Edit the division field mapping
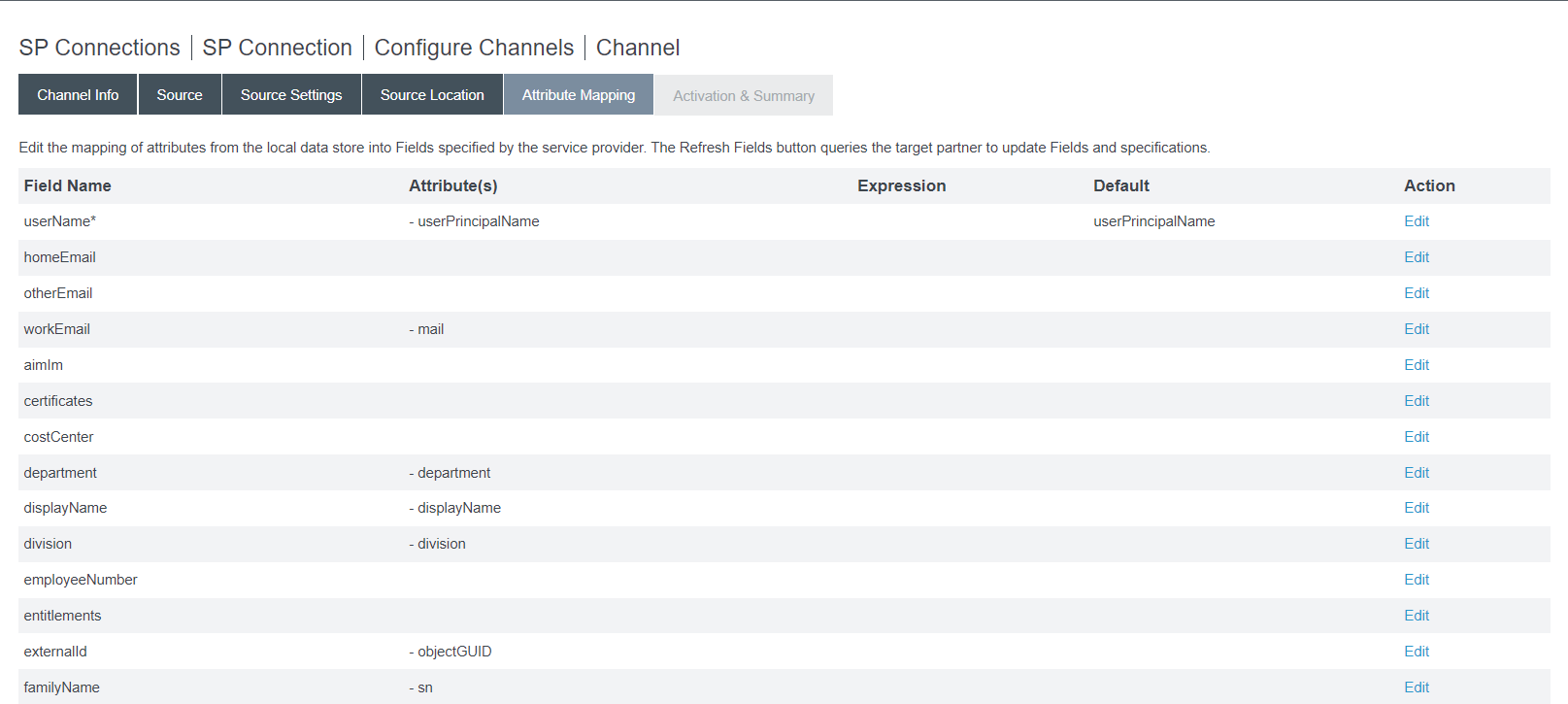Screen dimensions: 1568x704 tap(1417, 544)
